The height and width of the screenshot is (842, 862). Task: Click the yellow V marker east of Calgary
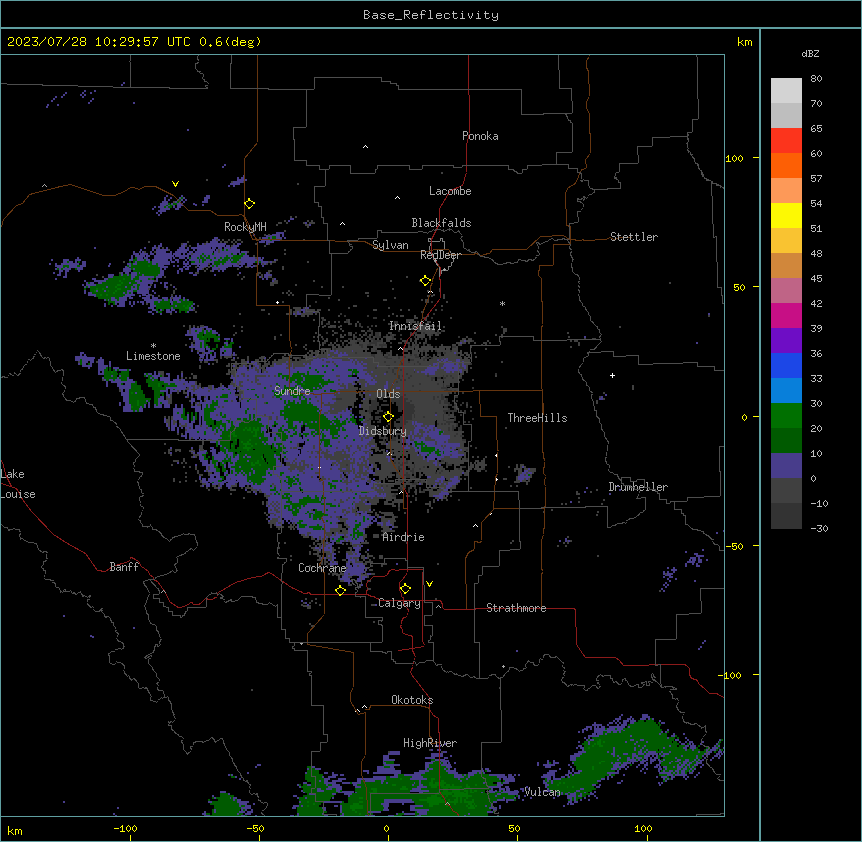coord(429,584)
